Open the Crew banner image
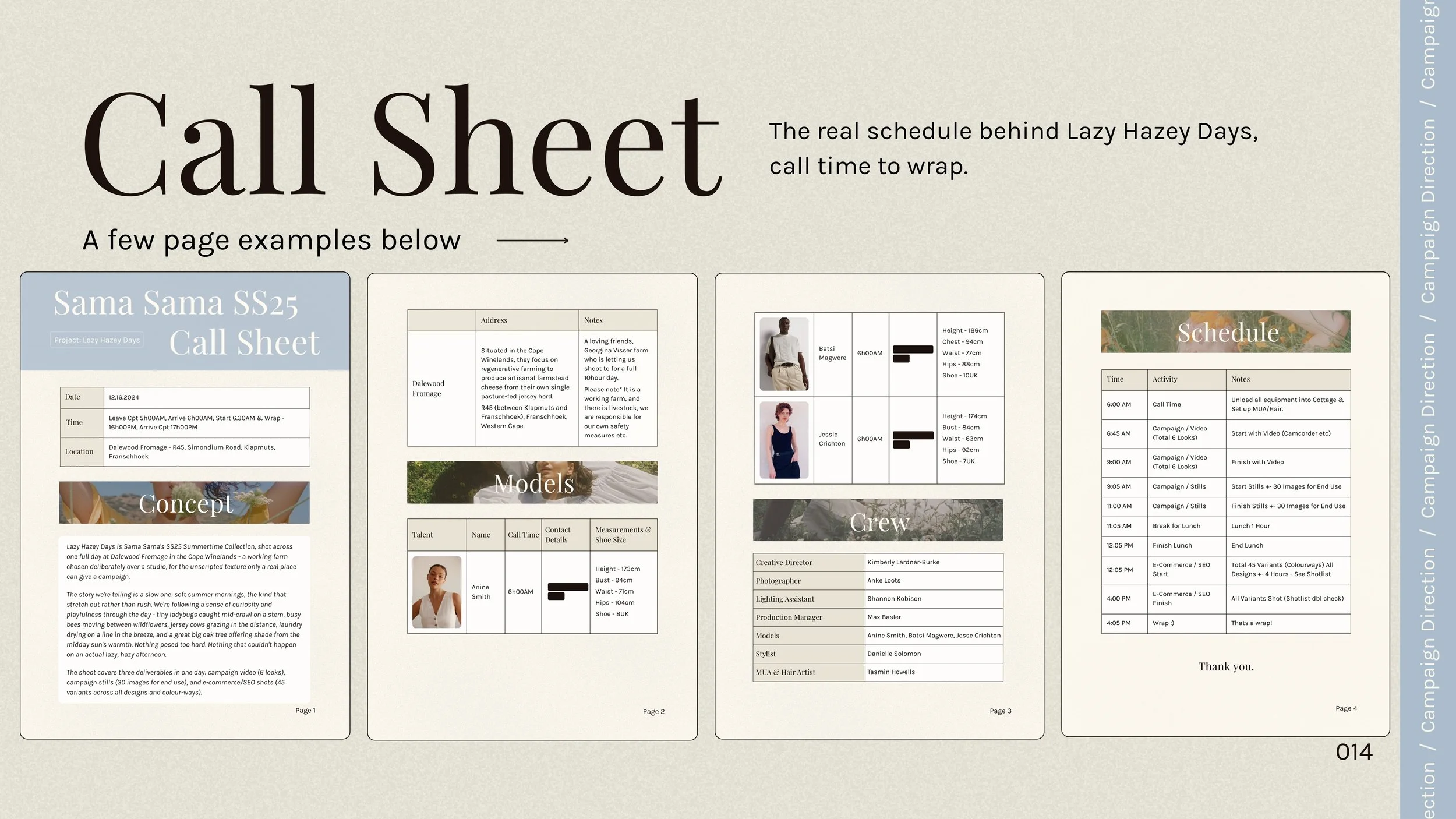 (878, 520)
